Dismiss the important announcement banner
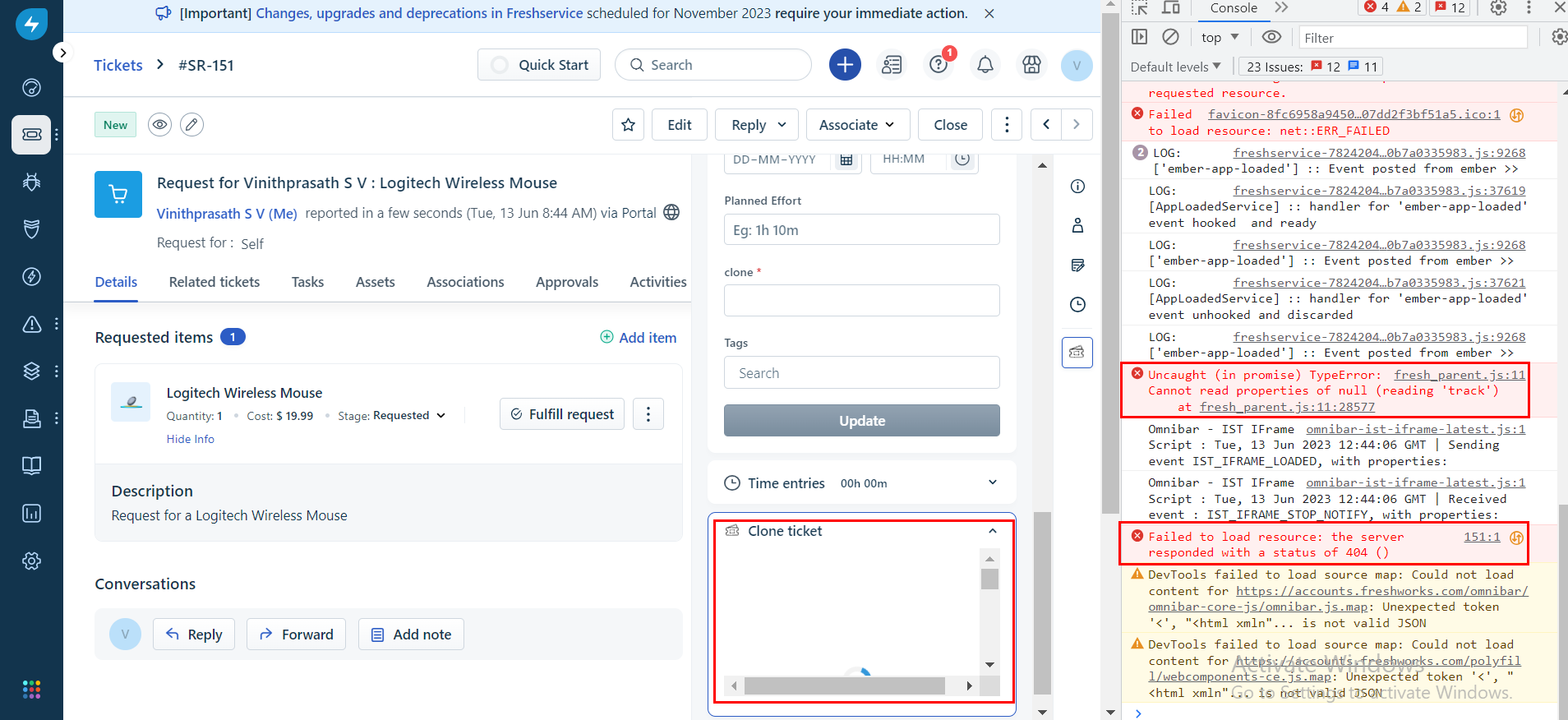 point(989,14)
